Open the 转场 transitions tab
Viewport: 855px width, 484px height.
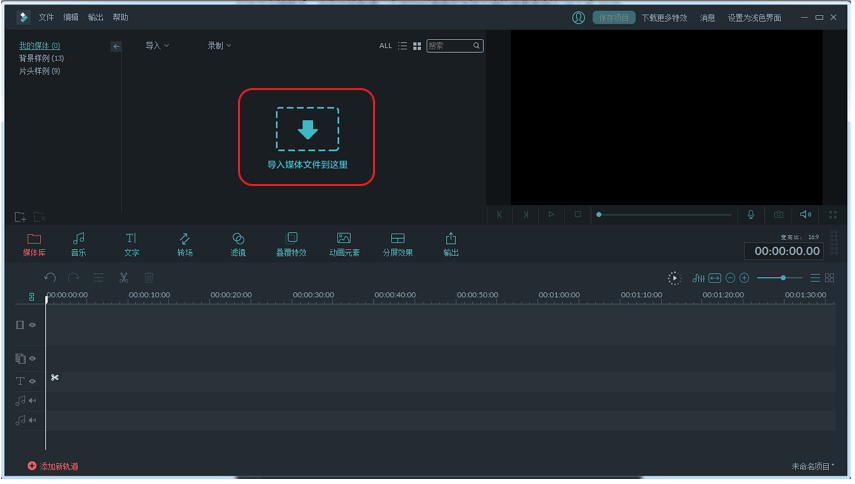click(x=185, y=245)
